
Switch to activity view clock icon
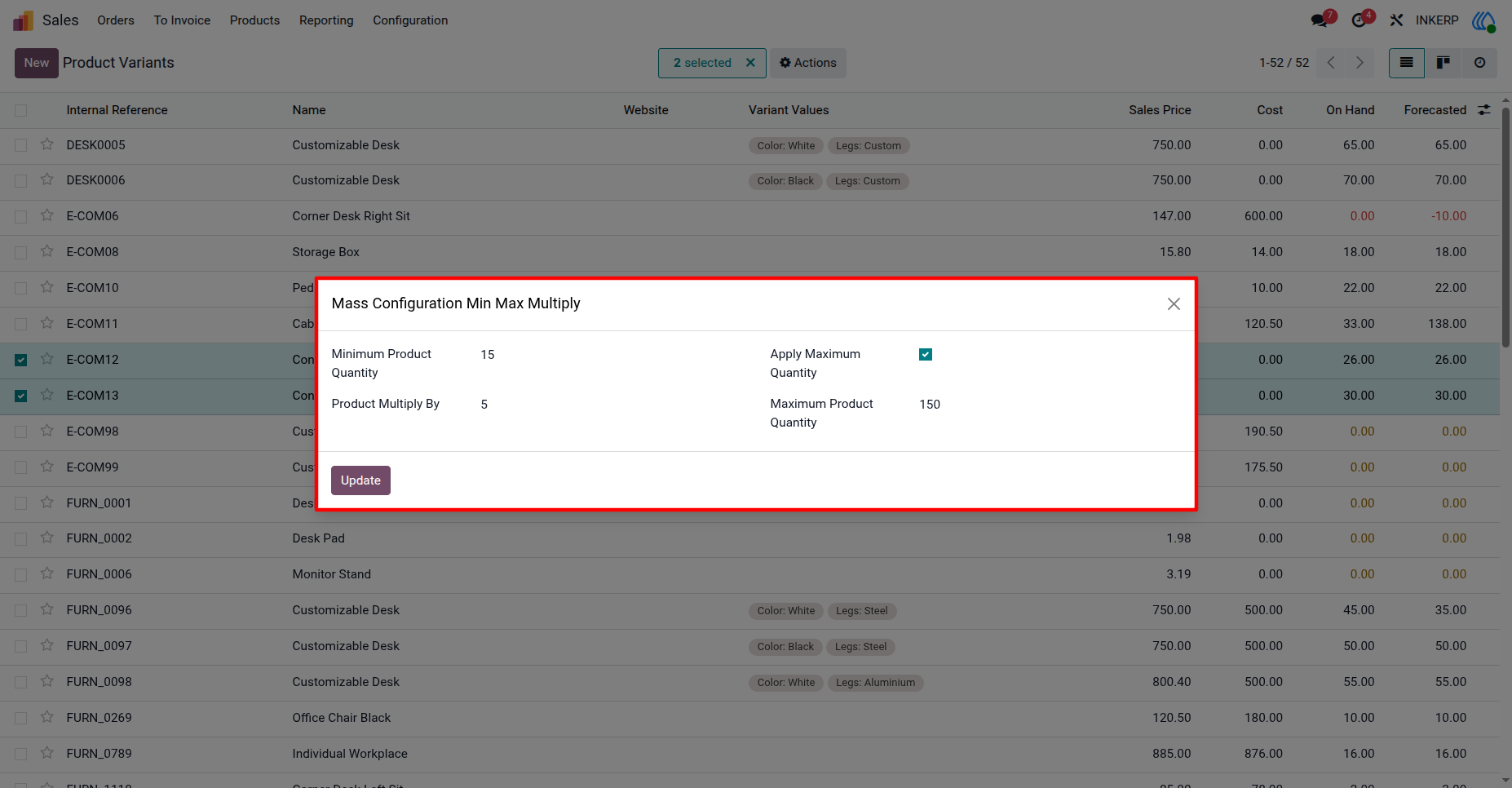[1479, 63]
